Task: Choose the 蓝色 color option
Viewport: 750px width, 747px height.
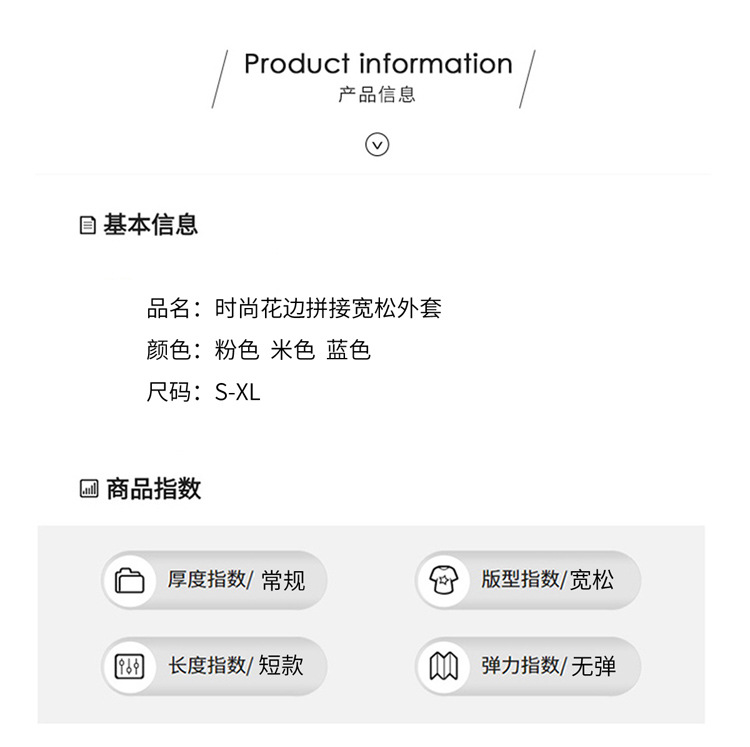Action: (349, 350)
